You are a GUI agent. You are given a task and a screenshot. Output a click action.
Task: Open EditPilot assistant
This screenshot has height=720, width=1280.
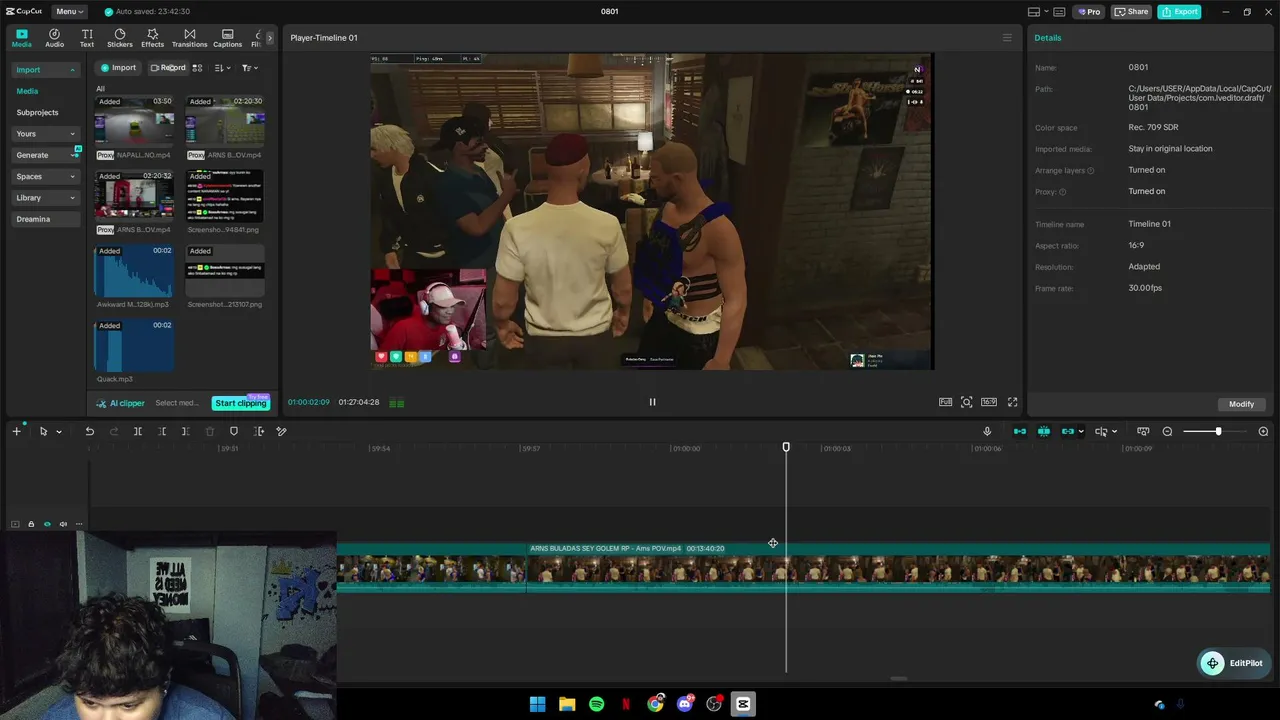(1234, 663)
